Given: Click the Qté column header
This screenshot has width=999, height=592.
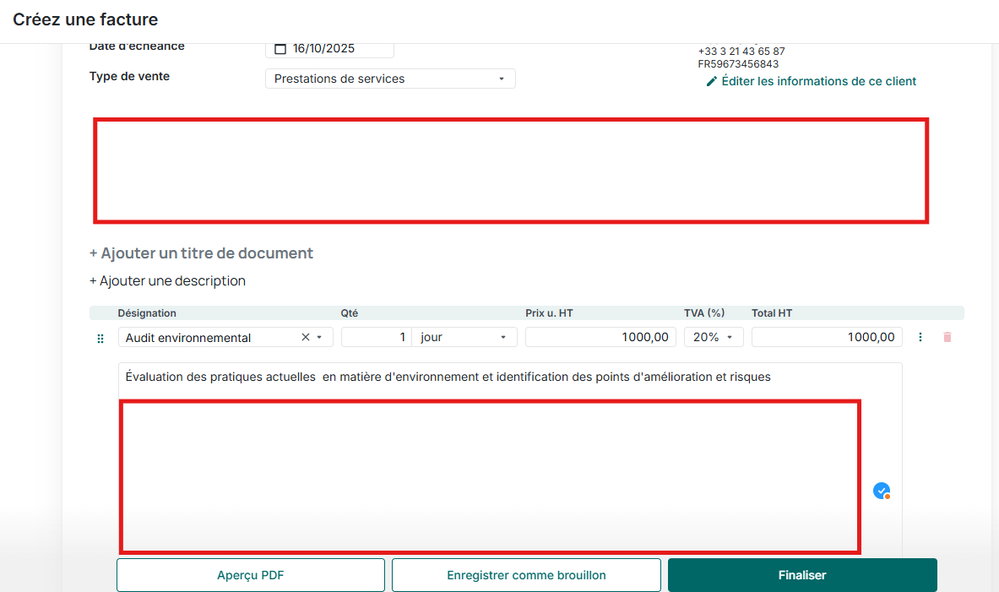Looking at the screenshot, I should coord(349,313).
